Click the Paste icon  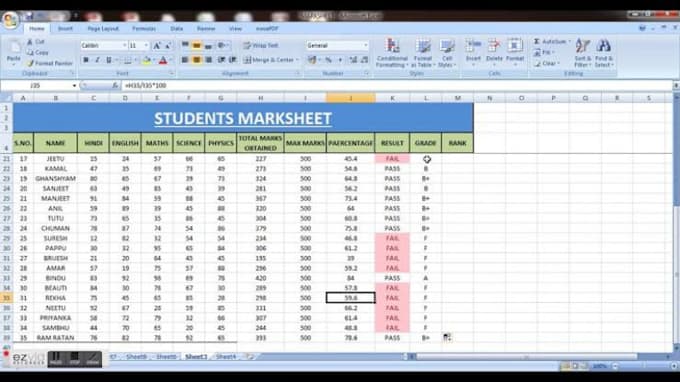(x=14, y=52)
